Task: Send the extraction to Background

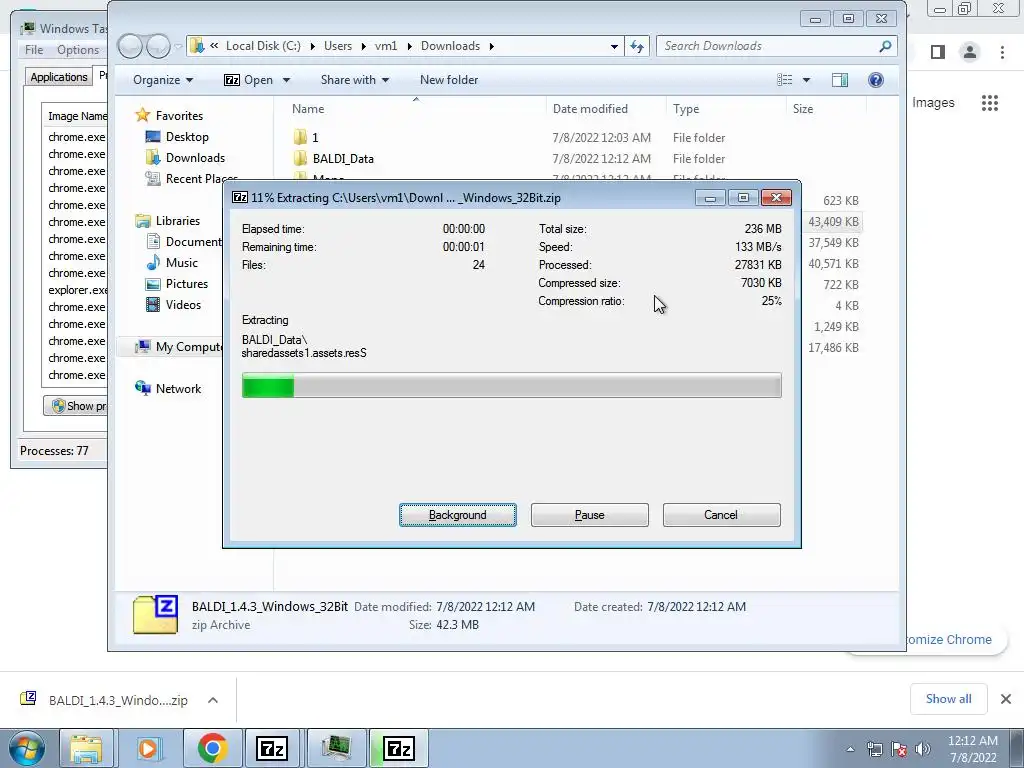Action: coord(458,515)
